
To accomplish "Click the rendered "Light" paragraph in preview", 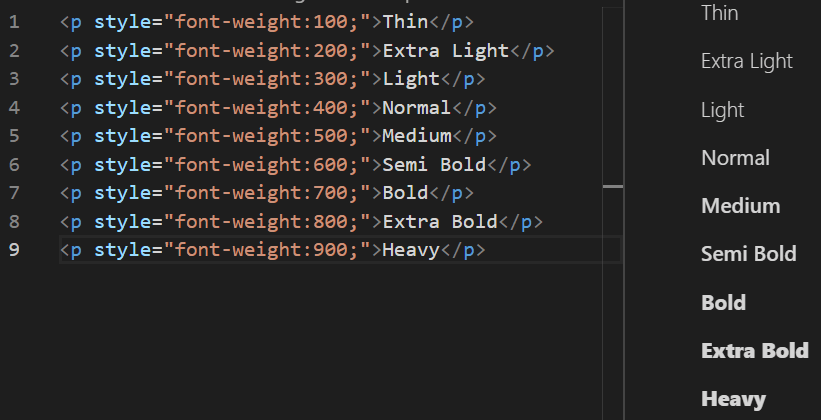I will coord(723,110).
